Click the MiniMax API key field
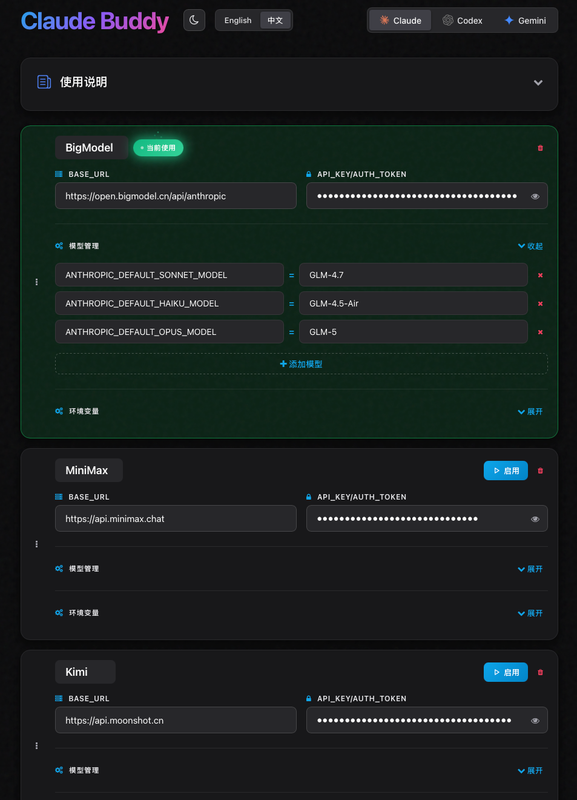 pos(427,518)
